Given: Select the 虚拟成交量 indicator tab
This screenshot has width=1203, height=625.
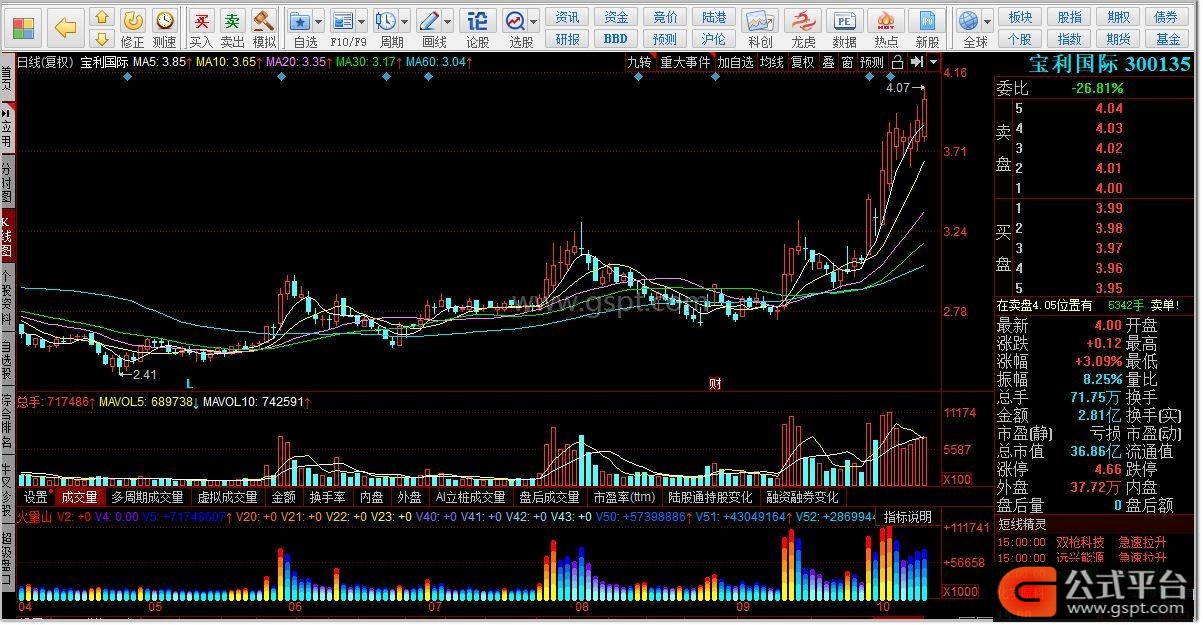Looking at the screenshot, I should pyautogui.click(x=226, y=497).
